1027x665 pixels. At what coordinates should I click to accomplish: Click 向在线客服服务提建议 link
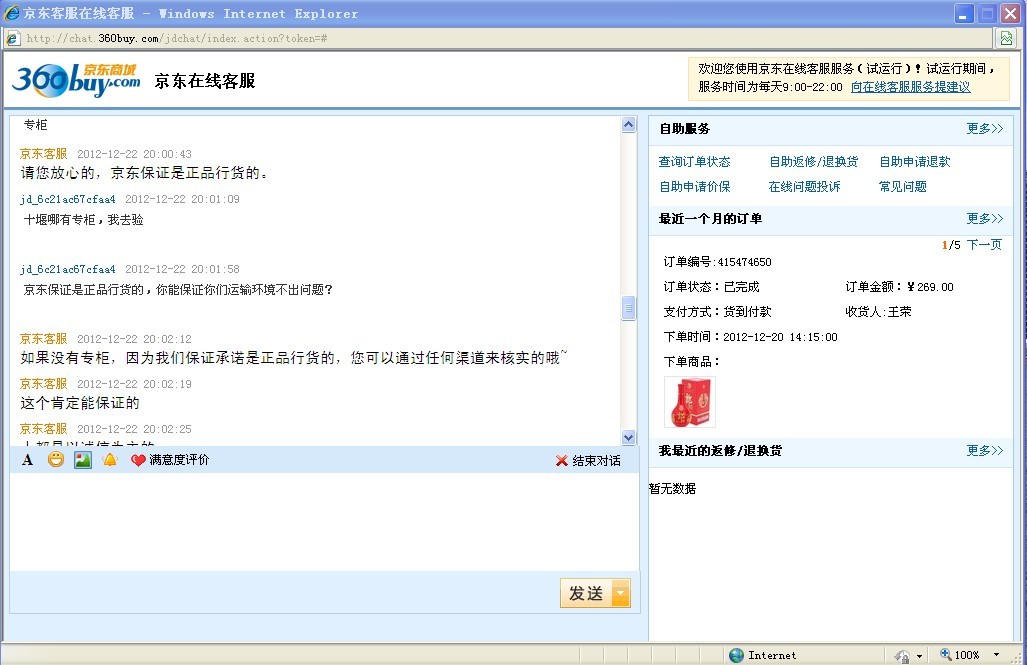tap(910, 86)
